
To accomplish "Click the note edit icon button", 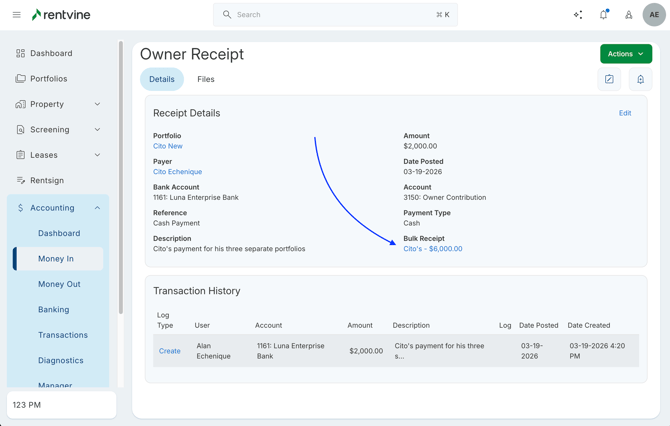I will pyautogui.click(x=609, y=79).
